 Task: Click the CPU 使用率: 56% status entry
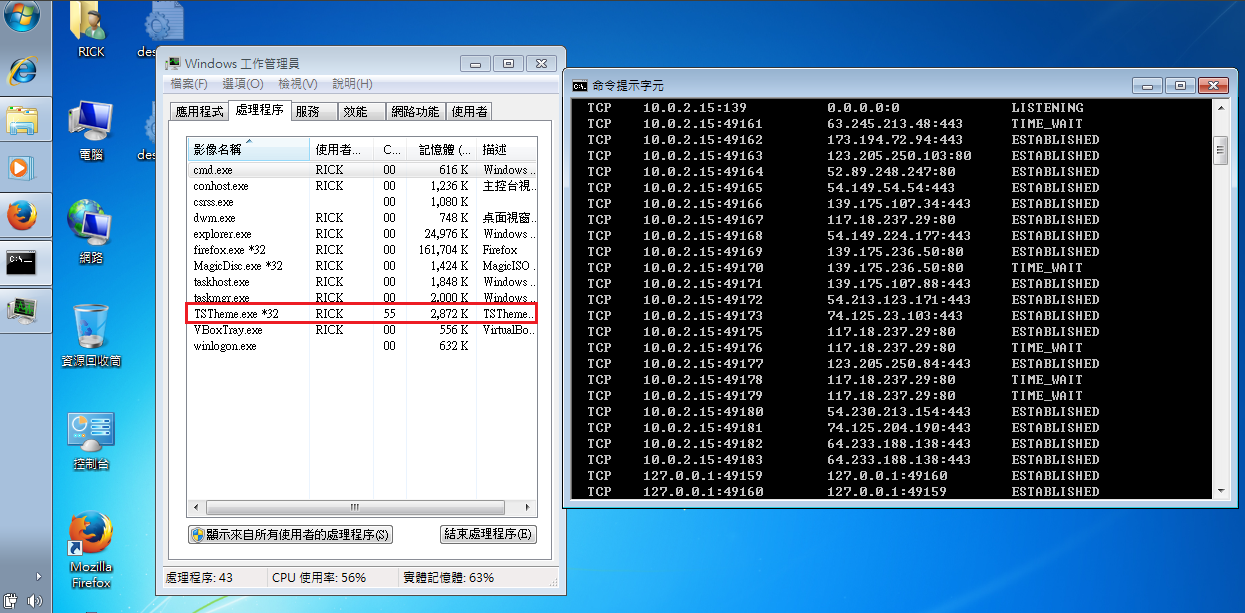[x=319, y=578]
